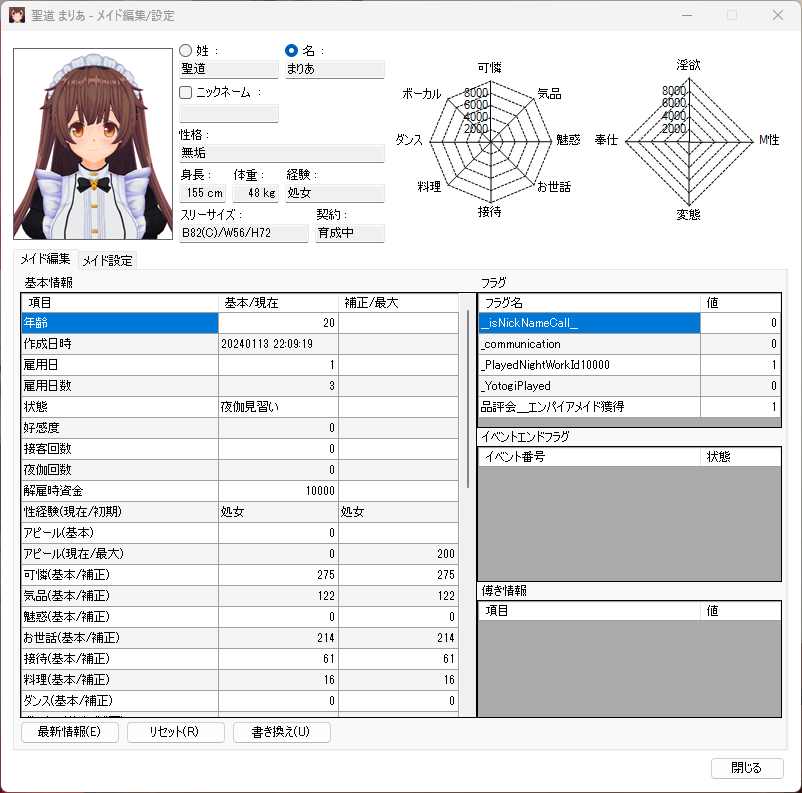Click the 名 field containing まりあ
Viewport: 802px width, 793px height.
(334, 70)
